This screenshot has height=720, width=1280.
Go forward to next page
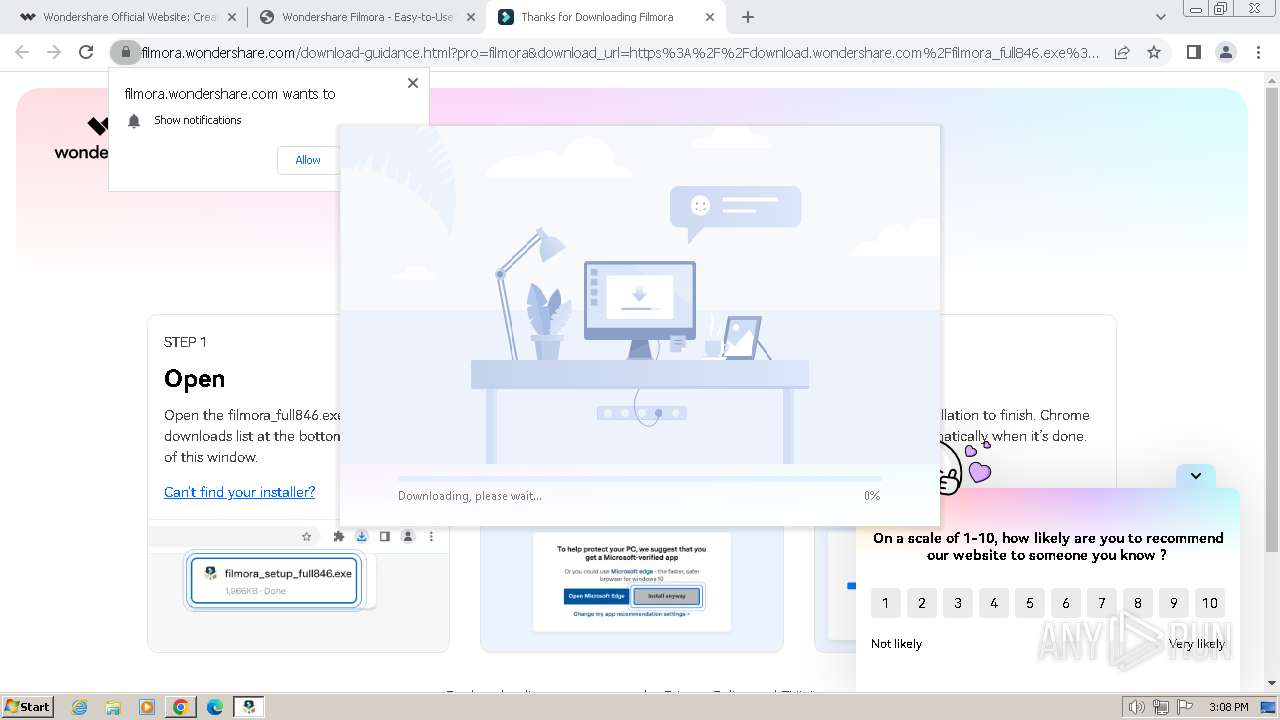point(54,52)
